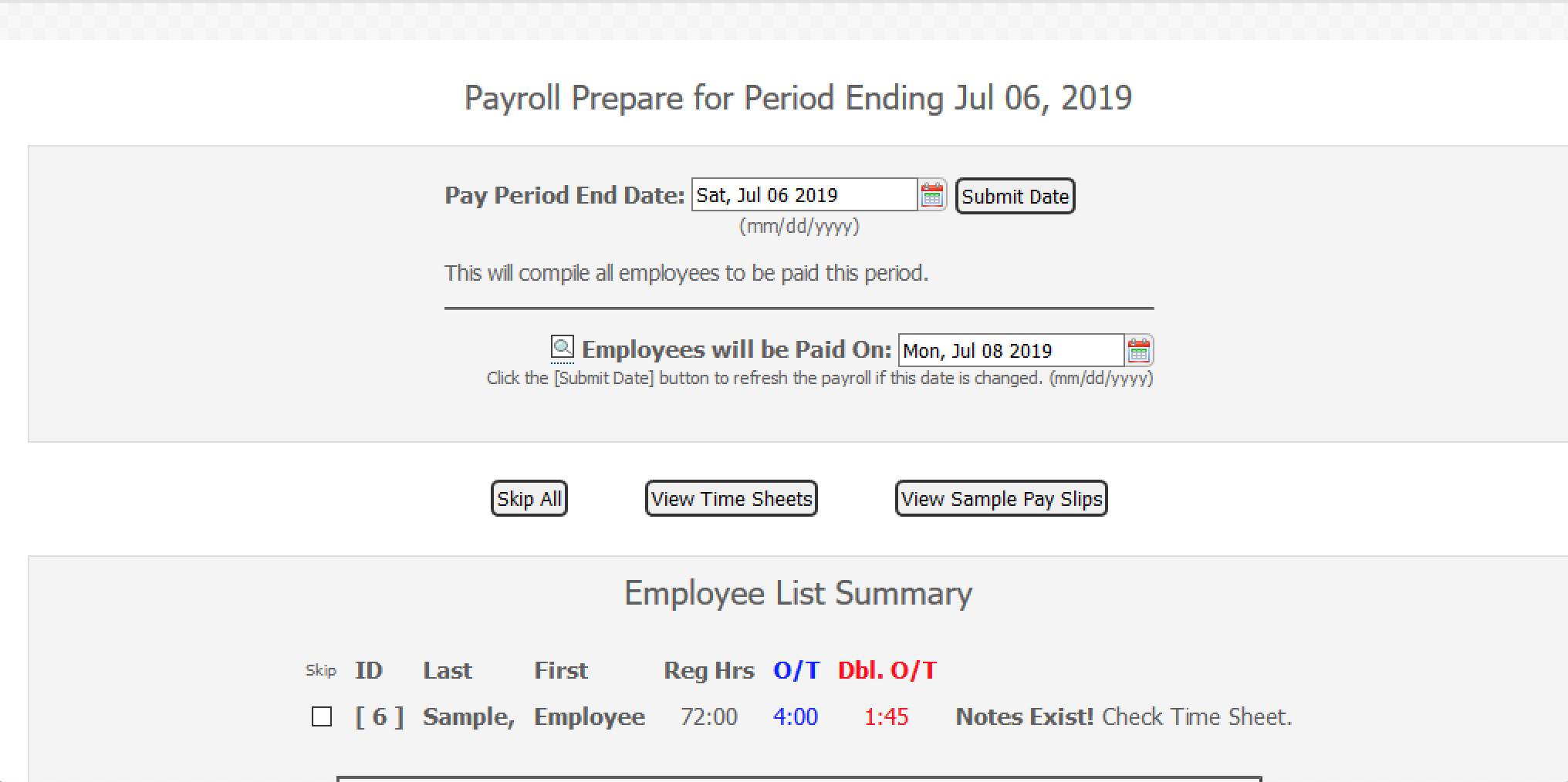This screenshot has width=1568, height=782.
Task: Click the Dbl. O/T column header
Action: pos(886,670)
